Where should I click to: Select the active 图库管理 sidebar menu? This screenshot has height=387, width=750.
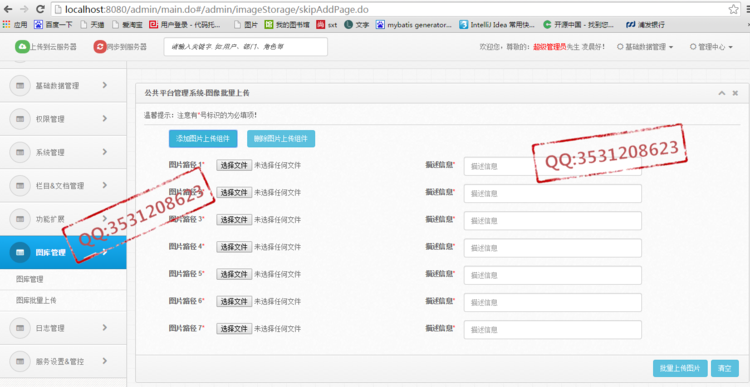63,252
